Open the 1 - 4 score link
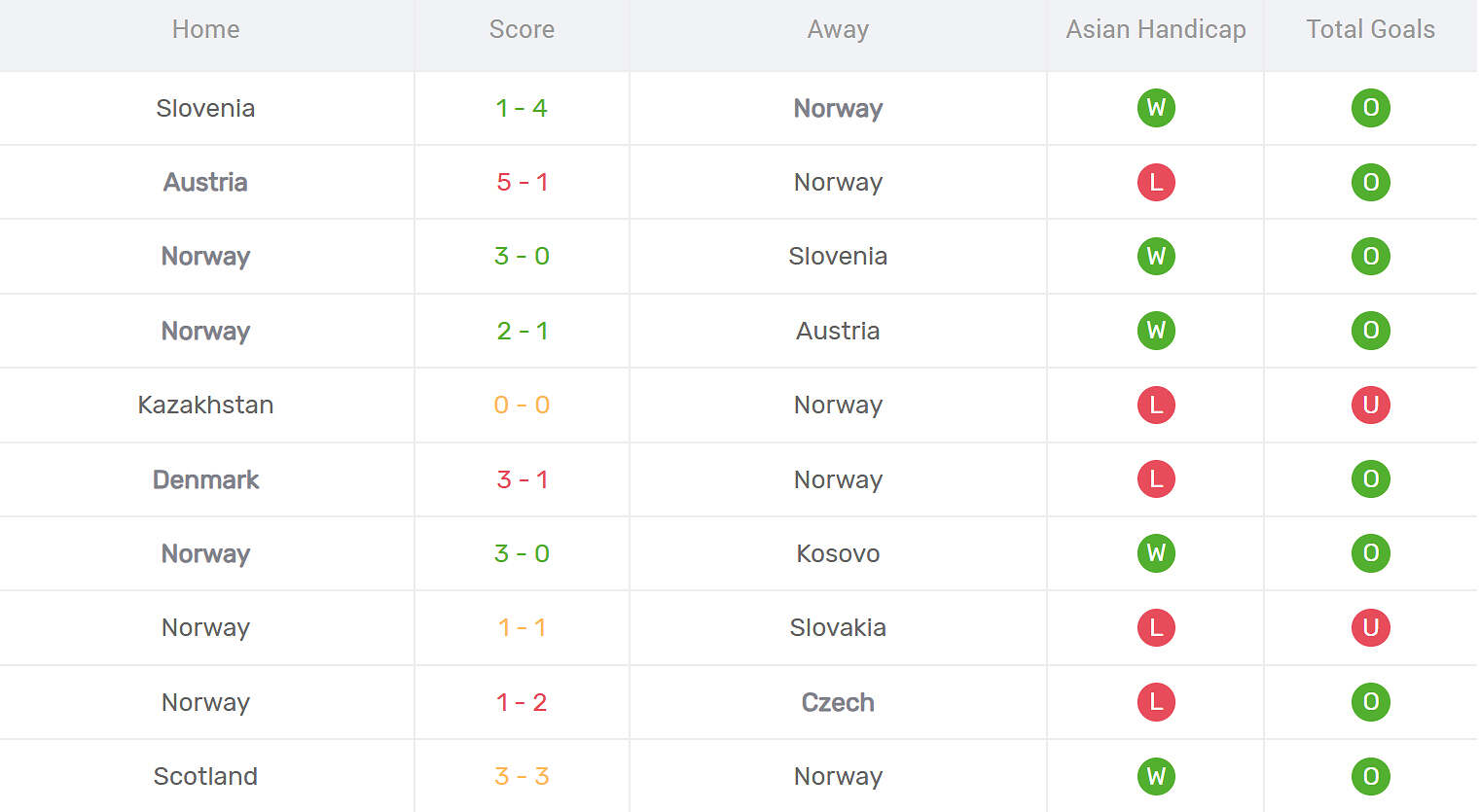 (522, 108)
